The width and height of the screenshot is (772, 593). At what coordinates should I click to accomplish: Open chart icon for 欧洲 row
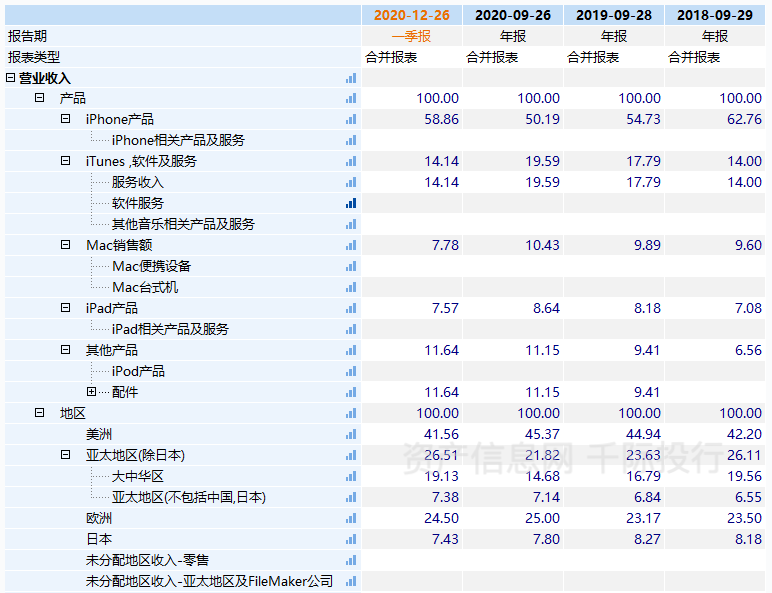click(351, 518)
